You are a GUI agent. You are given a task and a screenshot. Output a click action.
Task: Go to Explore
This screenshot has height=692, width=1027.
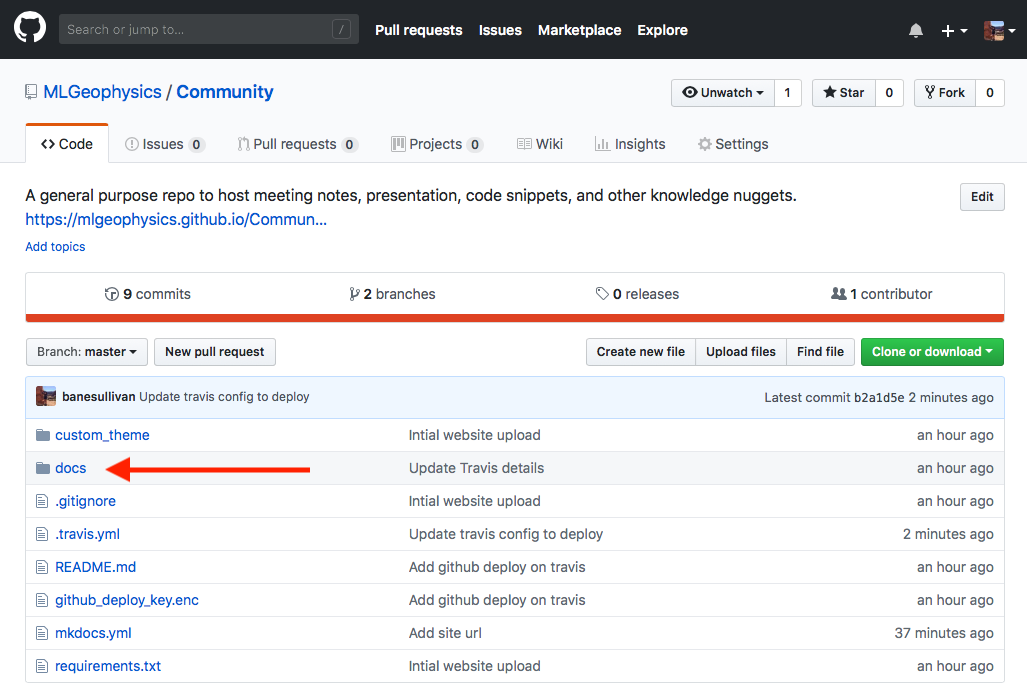coord(662,30)
